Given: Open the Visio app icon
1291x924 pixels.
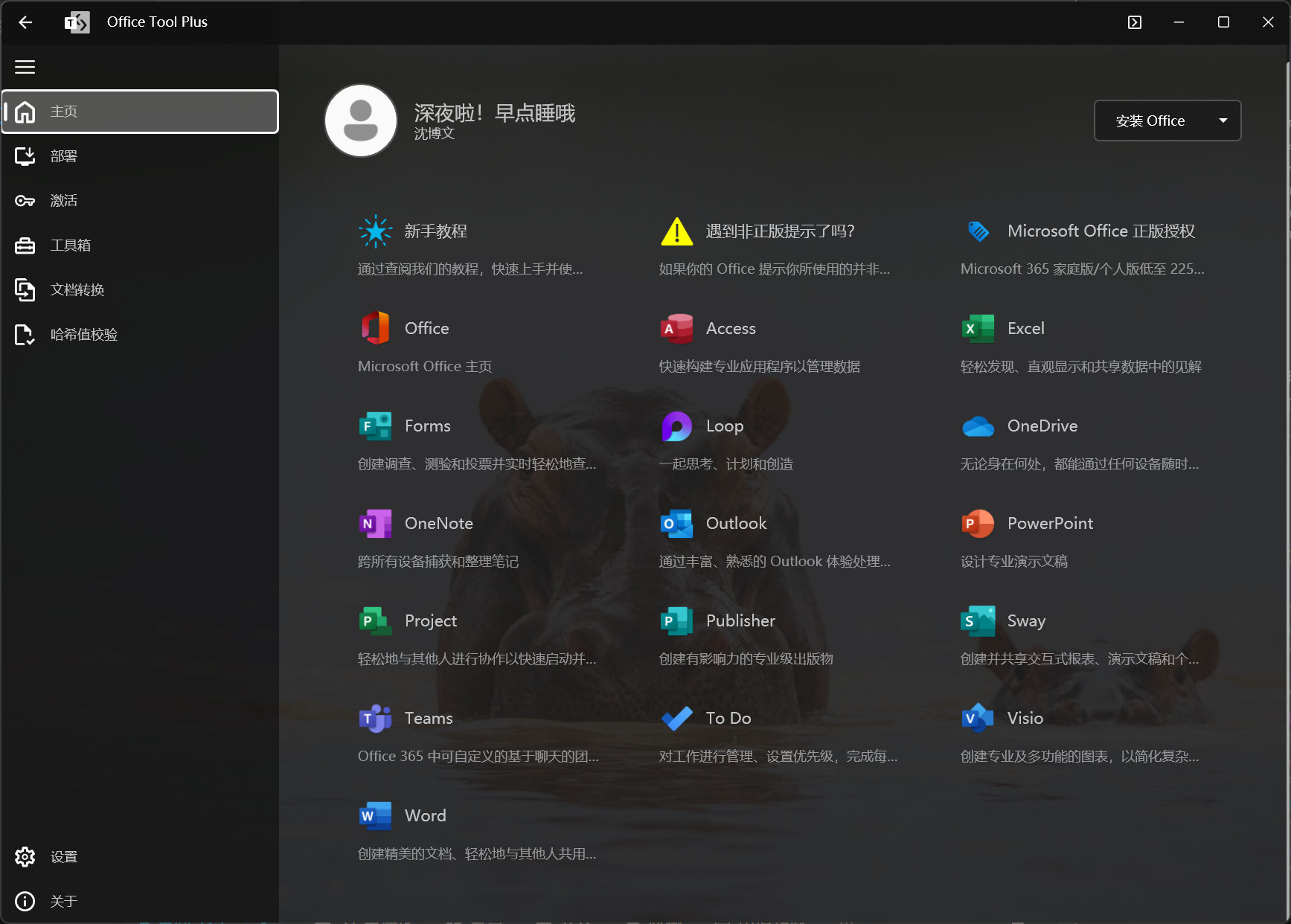Looking at the screenshot, I should [x=978, y=719].
